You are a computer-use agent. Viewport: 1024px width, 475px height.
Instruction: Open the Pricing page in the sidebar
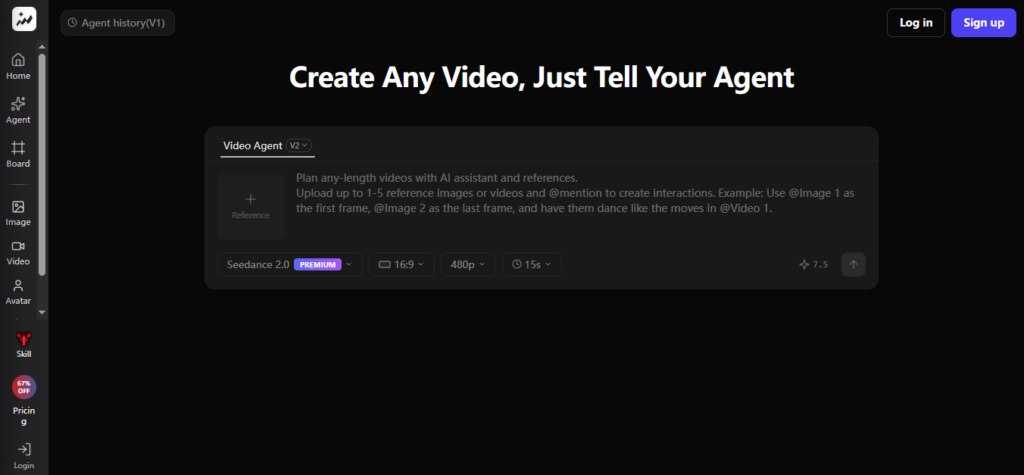click(x=24, y=416)
